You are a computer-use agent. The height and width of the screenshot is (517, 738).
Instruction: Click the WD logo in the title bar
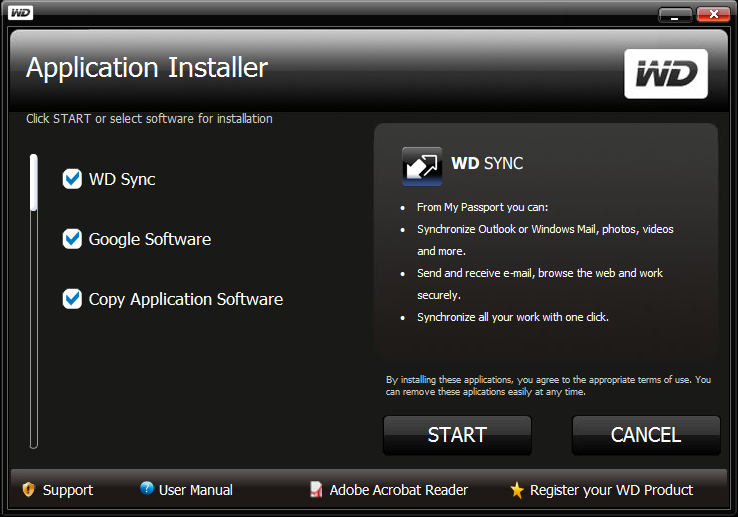[x=21, y=13]
